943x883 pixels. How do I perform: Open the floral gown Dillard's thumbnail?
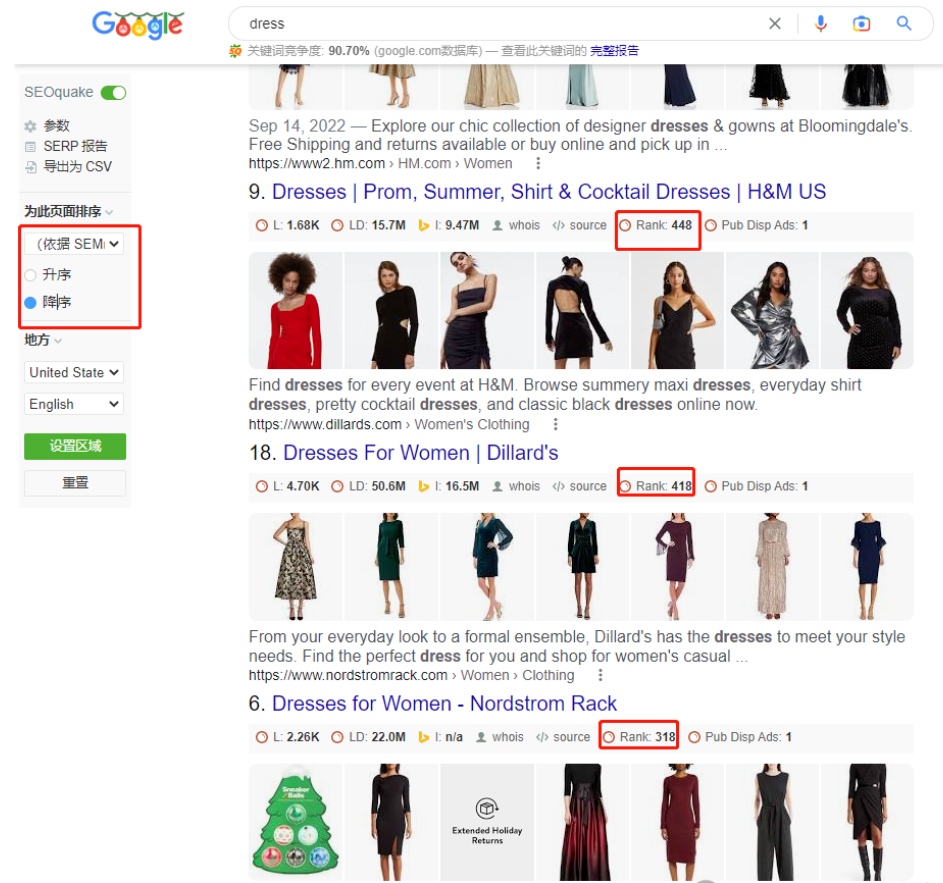tap(295, 566)
